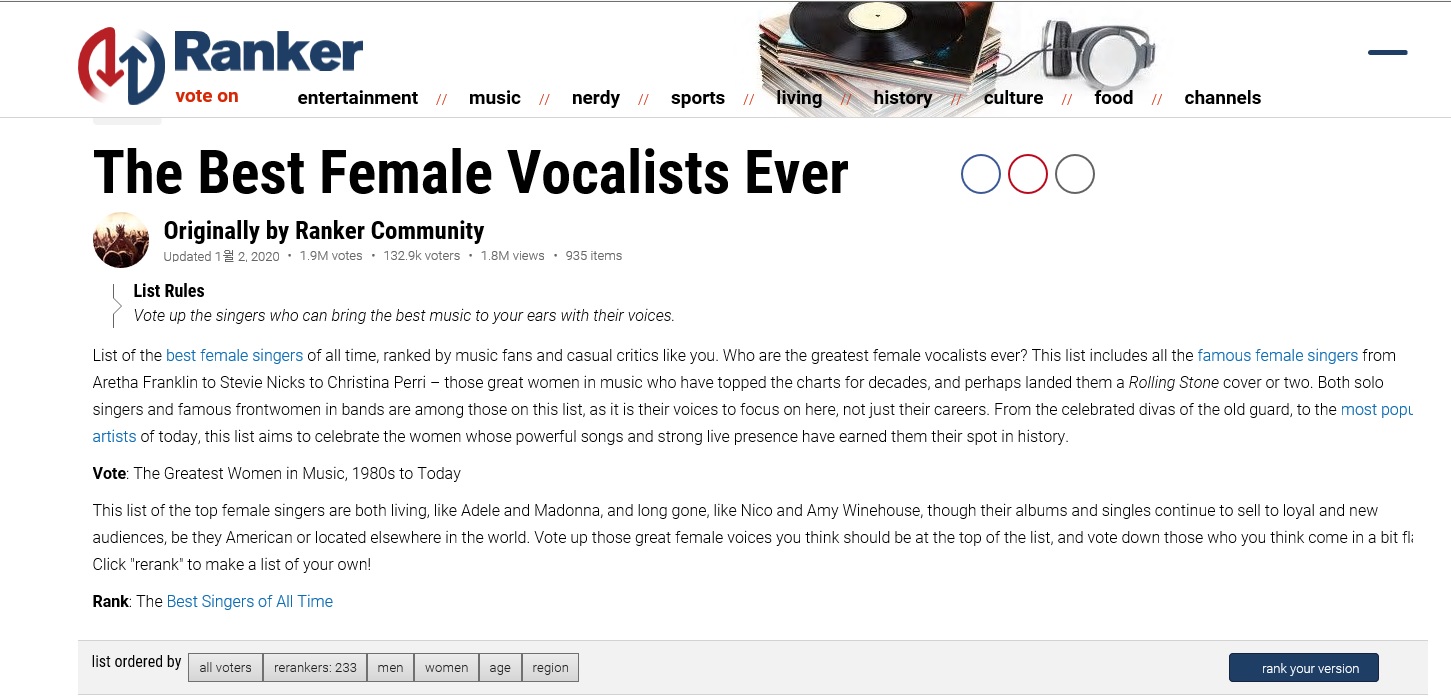Filter list by men voters
This screenshot has width=1451, height=696.
pos(390,667)
